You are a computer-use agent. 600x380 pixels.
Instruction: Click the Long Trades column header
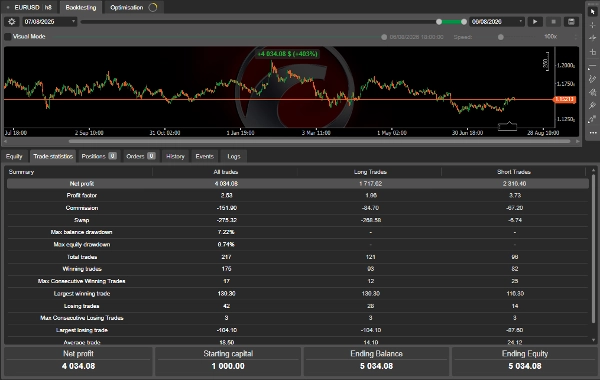coord(370,172)
